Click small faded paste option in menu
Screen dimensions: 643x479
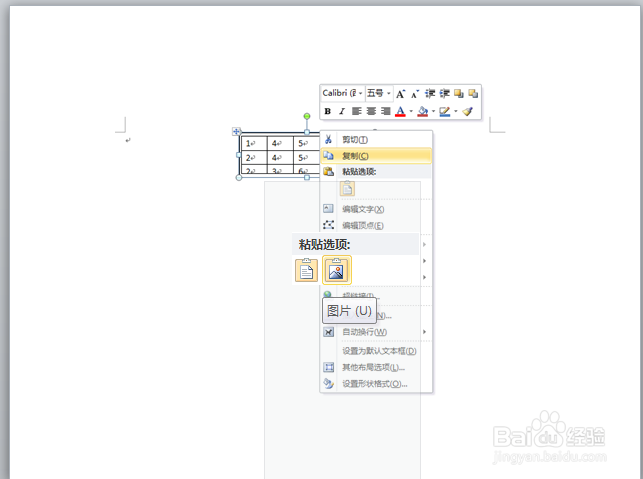(x=347, y=188)
